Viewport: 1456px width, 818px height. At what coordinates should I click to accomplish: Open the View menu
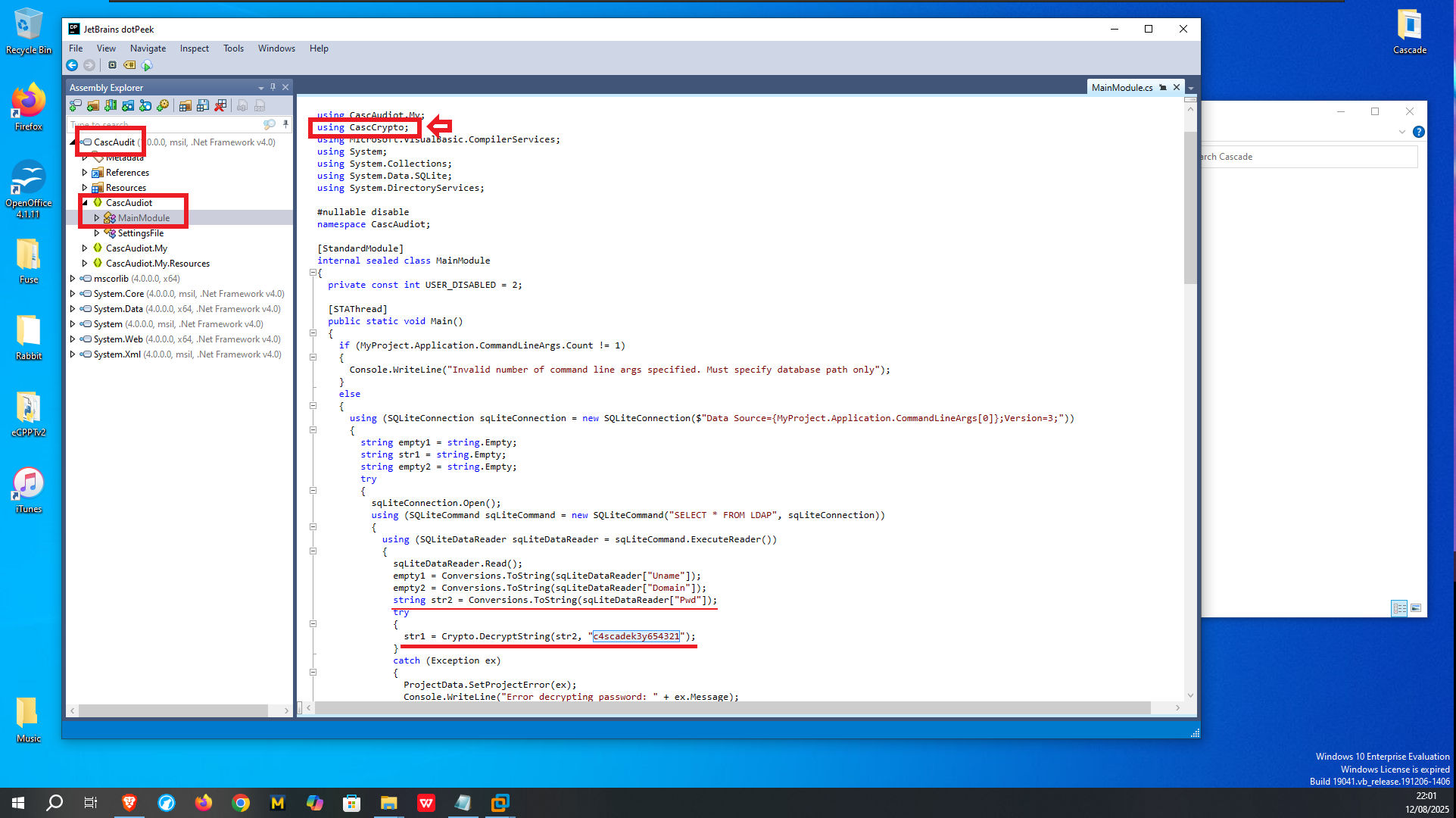pos(106,48)
